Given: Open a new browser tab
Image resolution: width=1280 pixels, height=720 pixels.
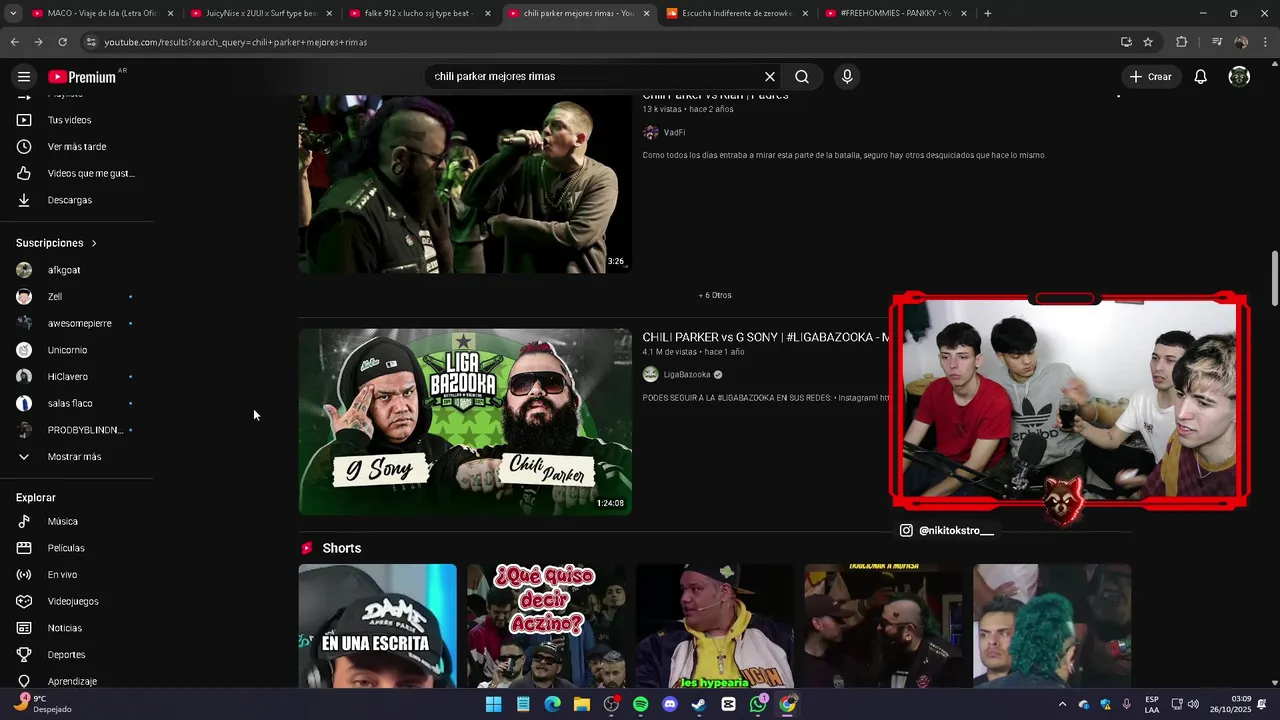Looking at the screenshot, I should (988, 13).
